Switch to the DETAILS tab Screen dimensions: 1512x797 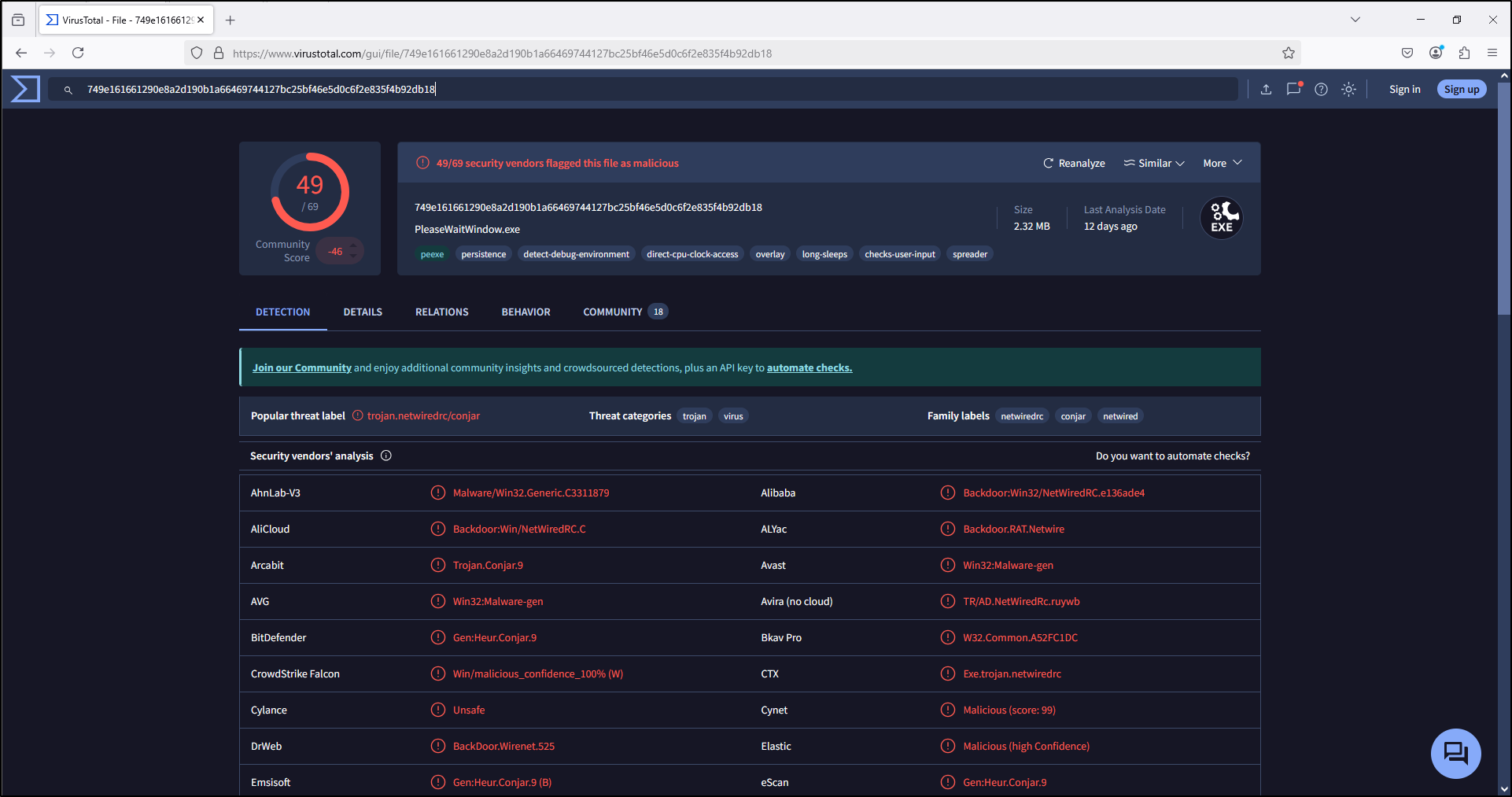pyautogui.click(x=363, y=312)
